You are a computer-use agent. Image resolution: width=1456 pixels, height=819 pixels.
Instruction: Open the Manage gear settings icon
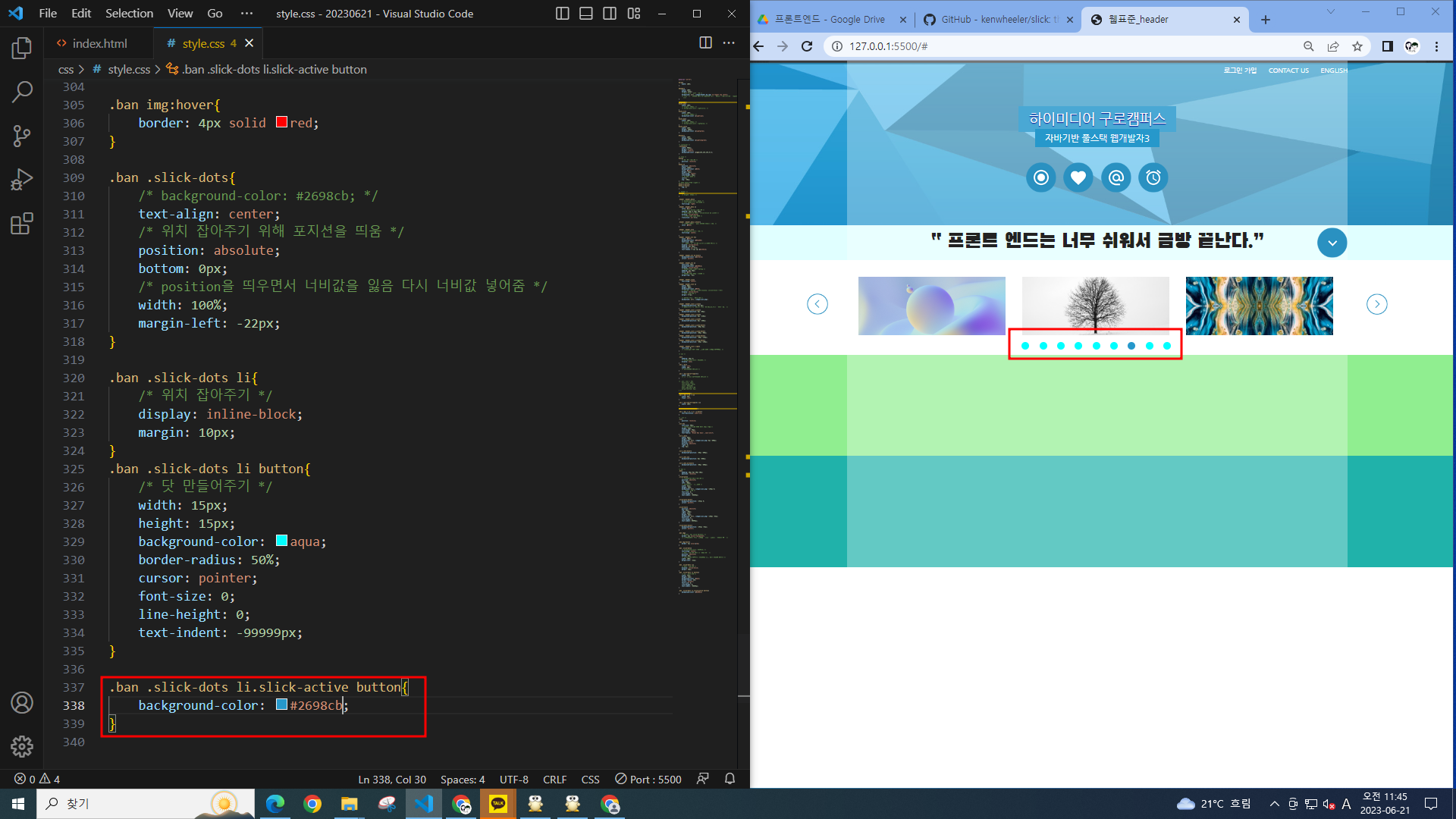pos(22,746)
